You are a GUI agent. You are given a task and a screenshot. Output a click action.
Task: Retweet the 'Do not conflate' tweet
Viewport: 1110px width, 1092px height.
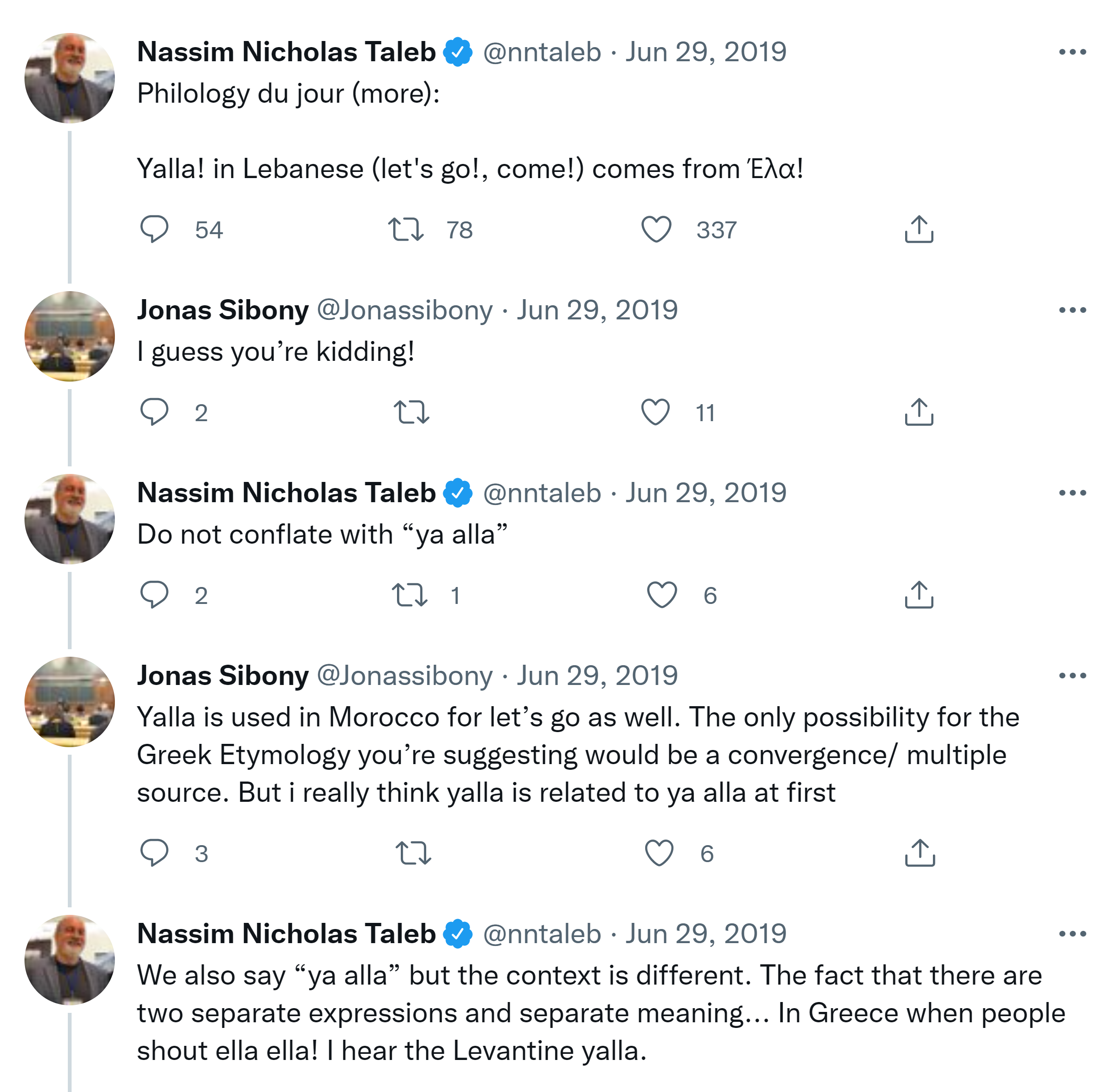[409, 595]
